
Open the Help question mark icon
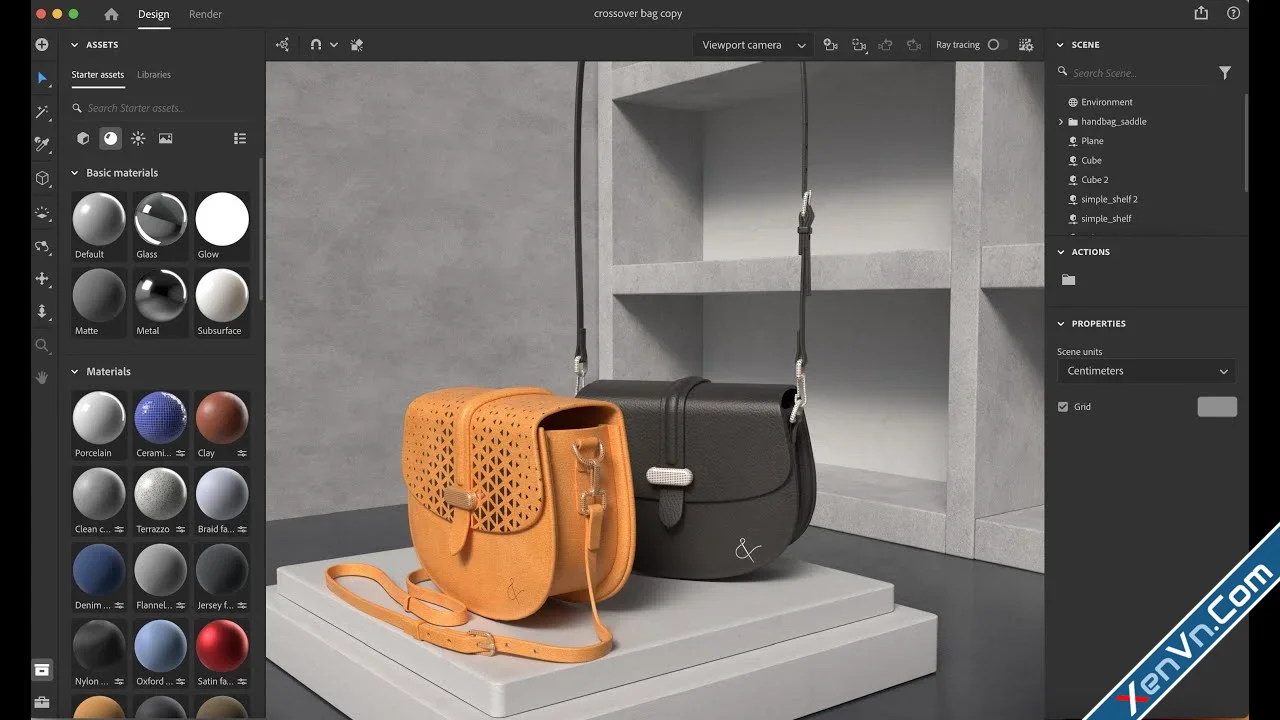[x=1231, y=13]
